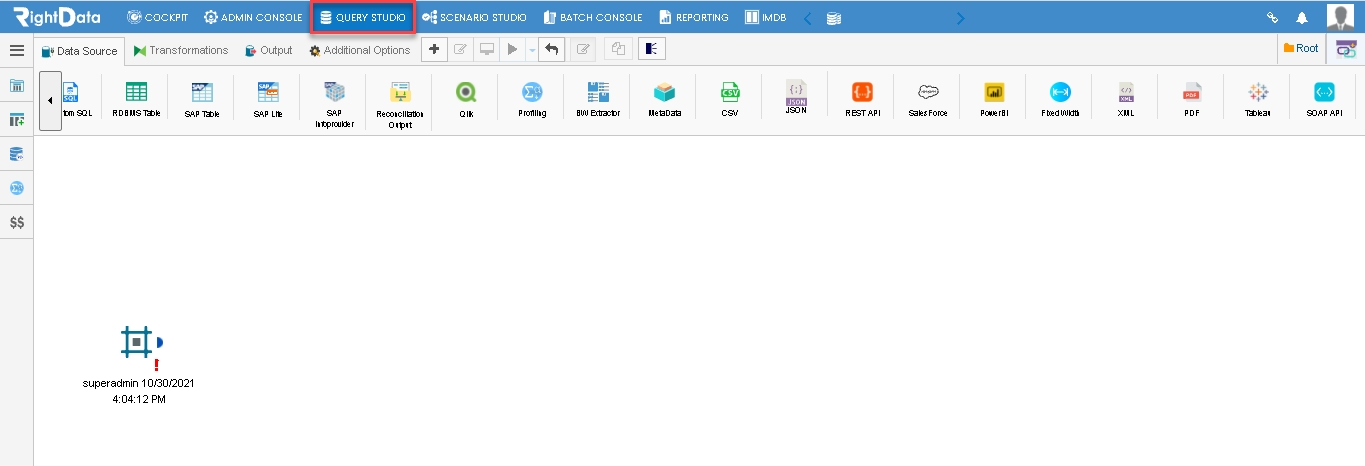Select the dataset node on canvas

[136, 341]
